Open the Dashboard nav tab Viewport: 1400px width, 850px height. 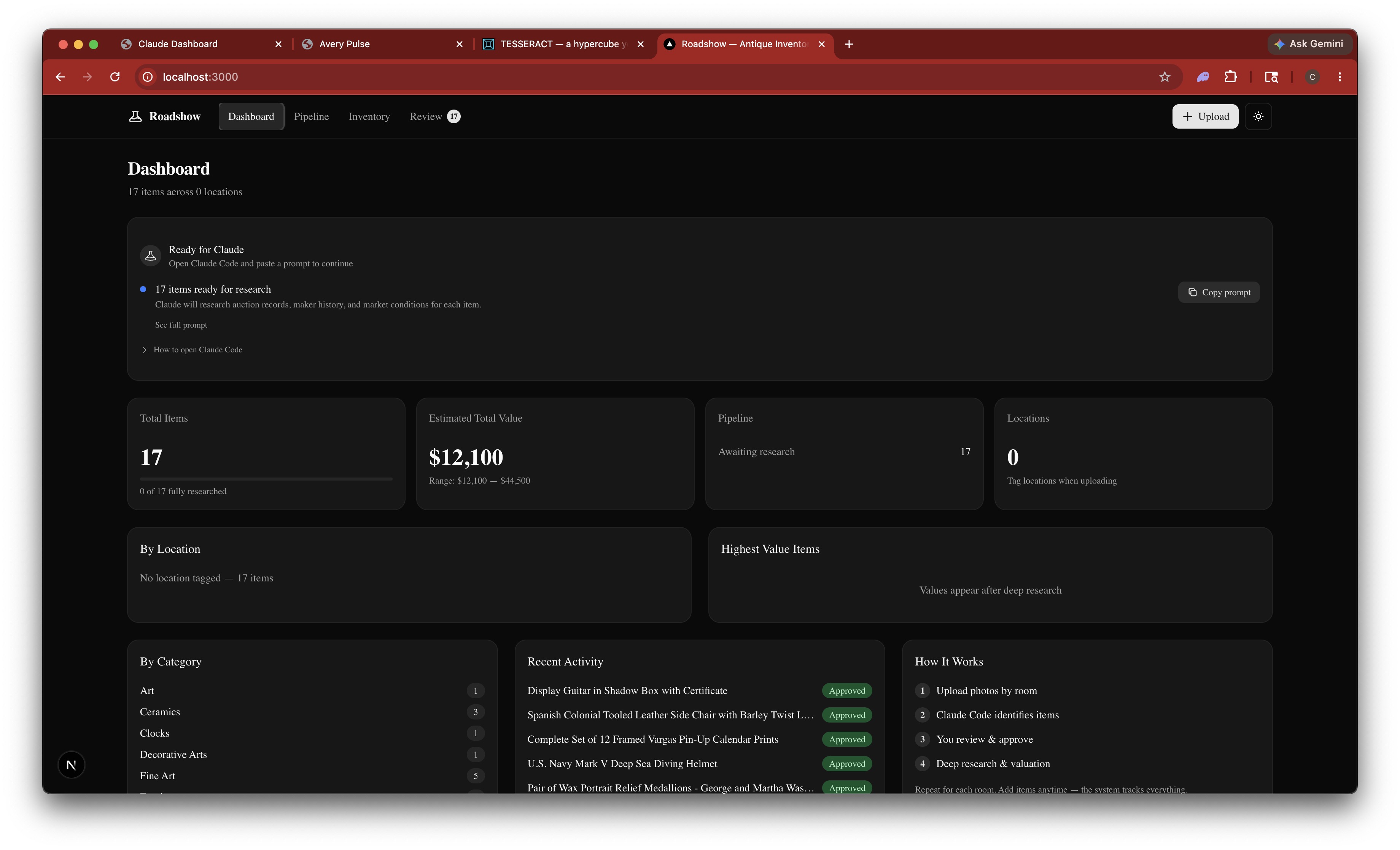(251, 116)
